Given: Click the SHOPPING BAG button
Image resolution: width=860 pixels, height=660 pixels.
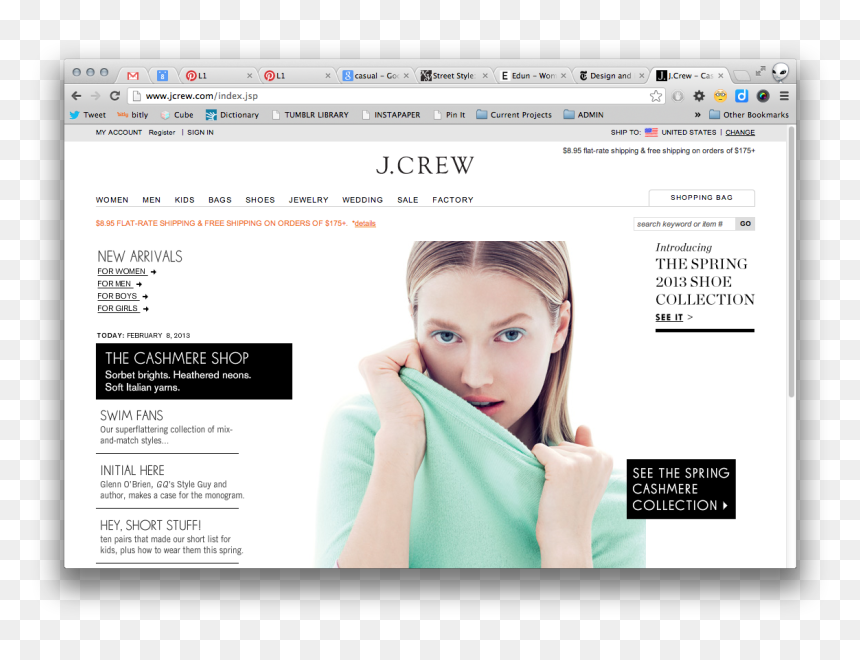Looking at the screenshot, I should pyautogui.click(x=701, y=198).
